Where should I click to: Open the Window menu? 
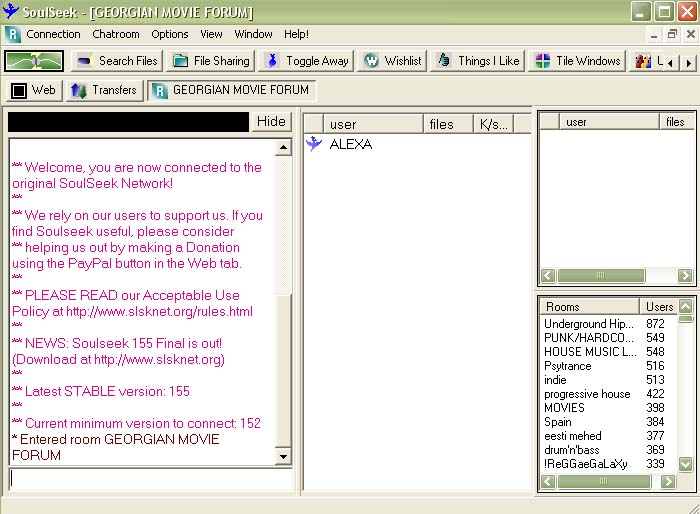pyautogui.click(x=253, y=34)
